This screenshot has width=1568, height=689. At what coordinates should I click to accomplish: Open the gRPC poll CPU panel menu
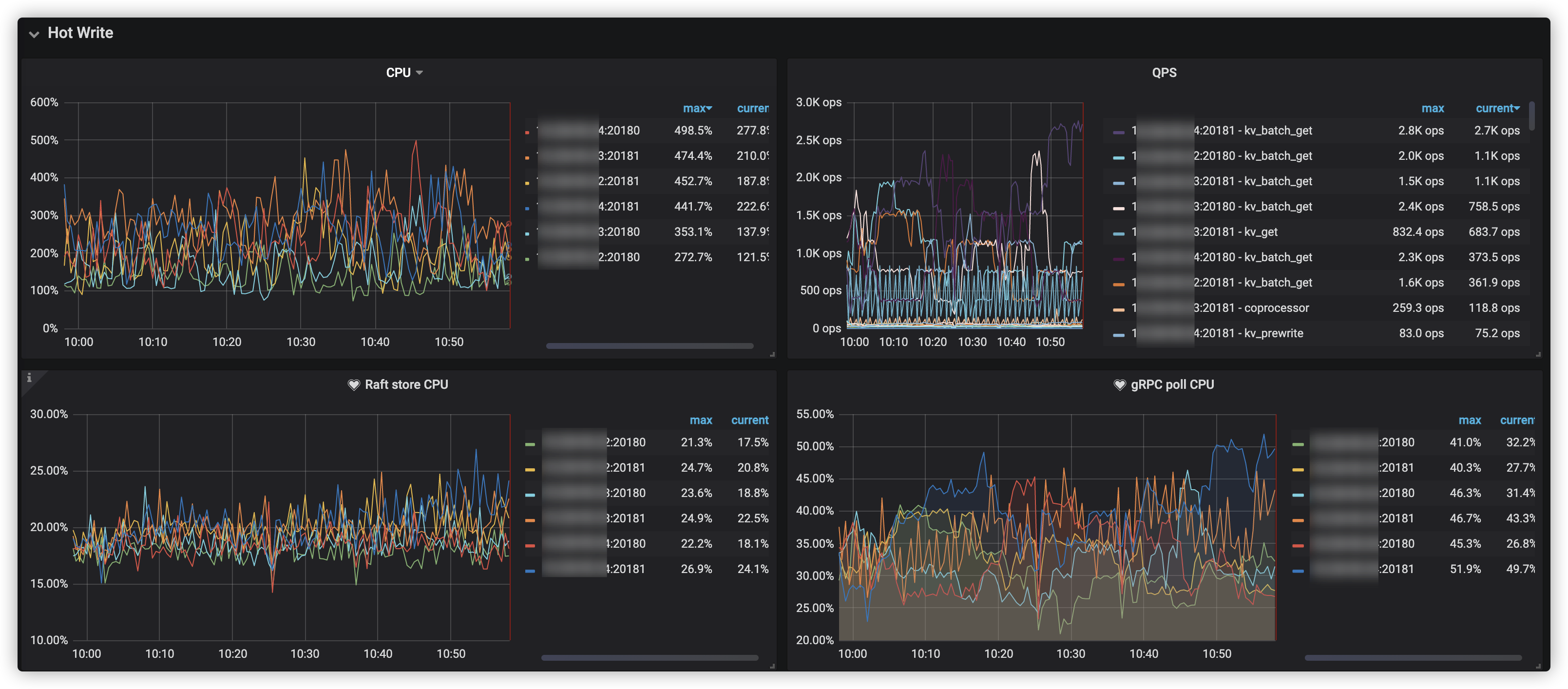pos(1172,384)
